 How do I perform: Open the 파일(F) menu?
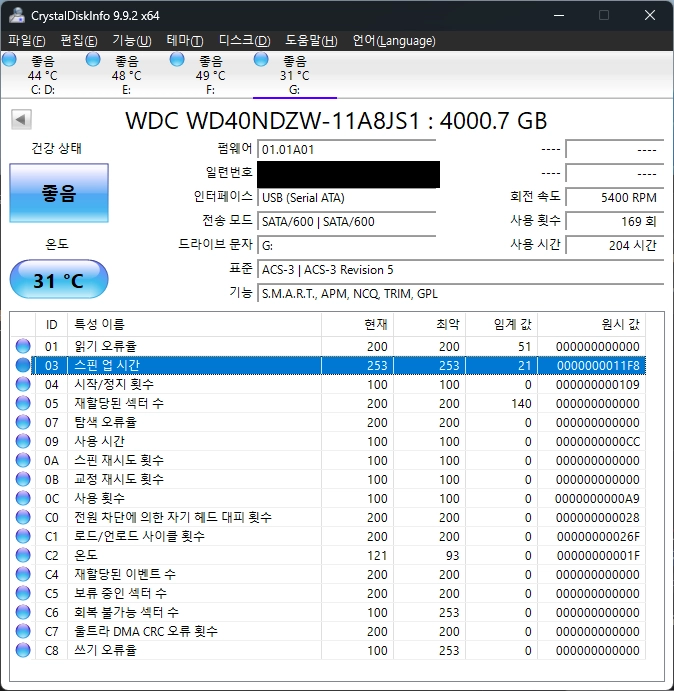pyautogui.click(x=26, y=41)
